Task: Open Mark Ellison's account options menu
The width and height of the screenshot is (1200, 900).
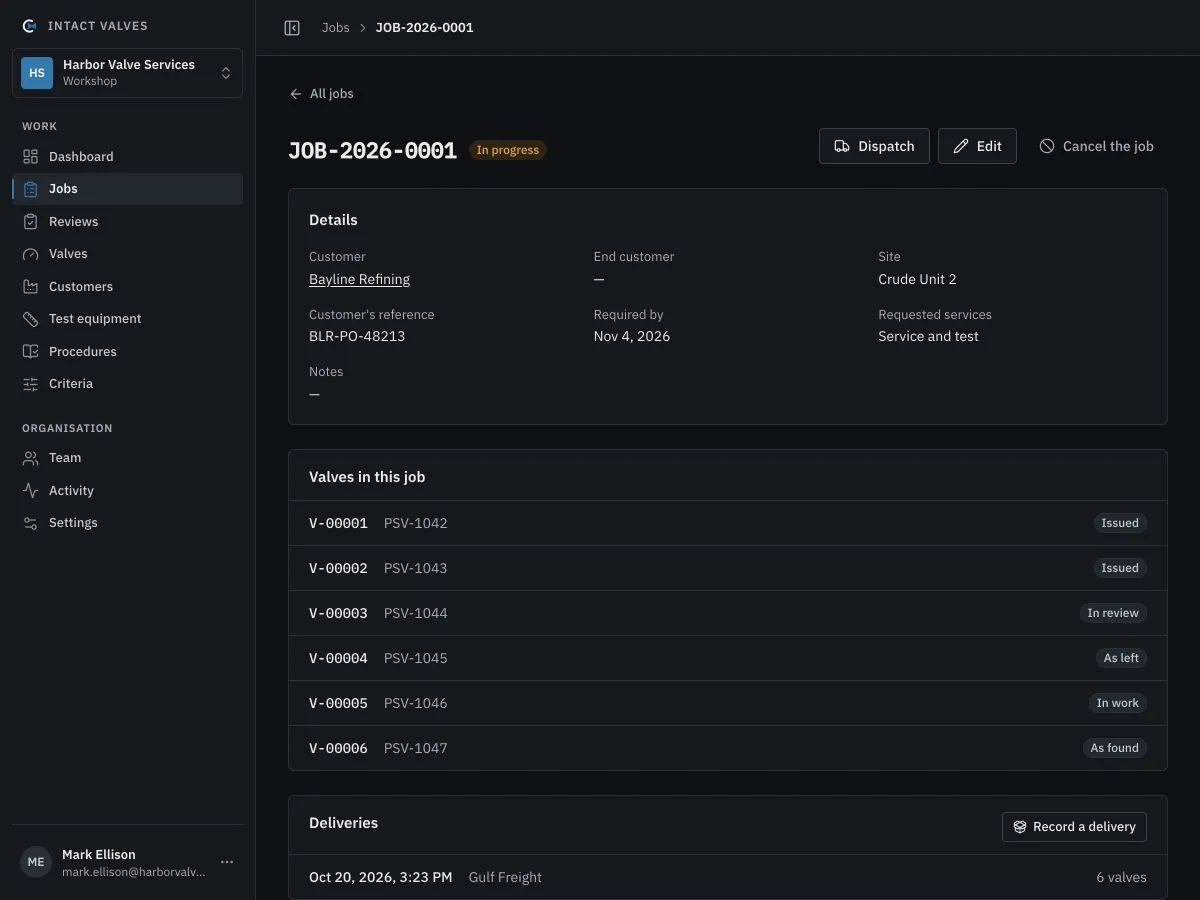Action: coord(227,862)
